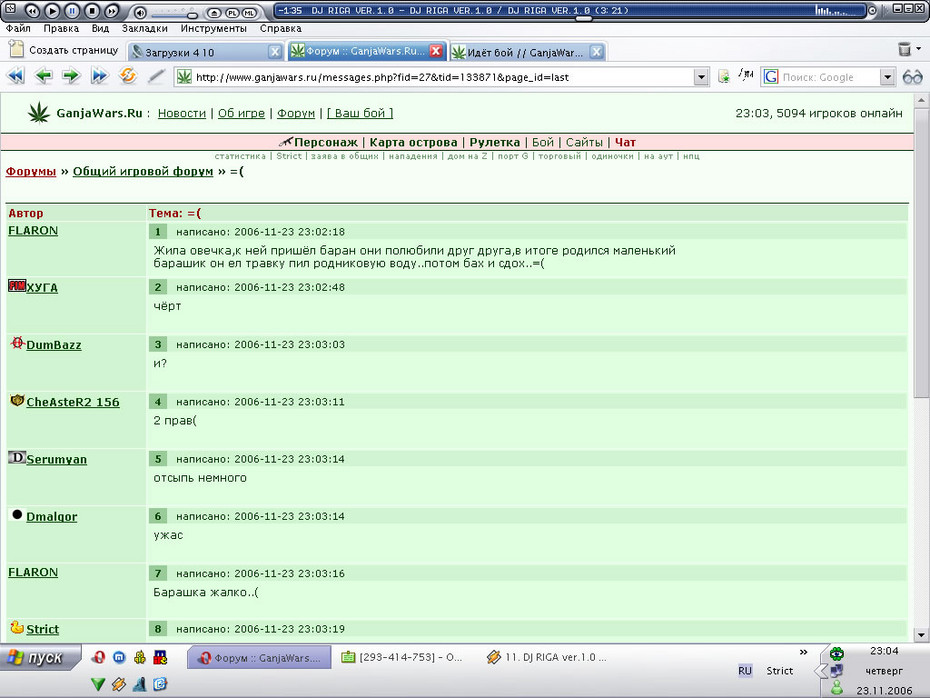Expand closed tabs trash dropdown arrow
Viewport: 930px width, 698px height.
pos(919,49)
